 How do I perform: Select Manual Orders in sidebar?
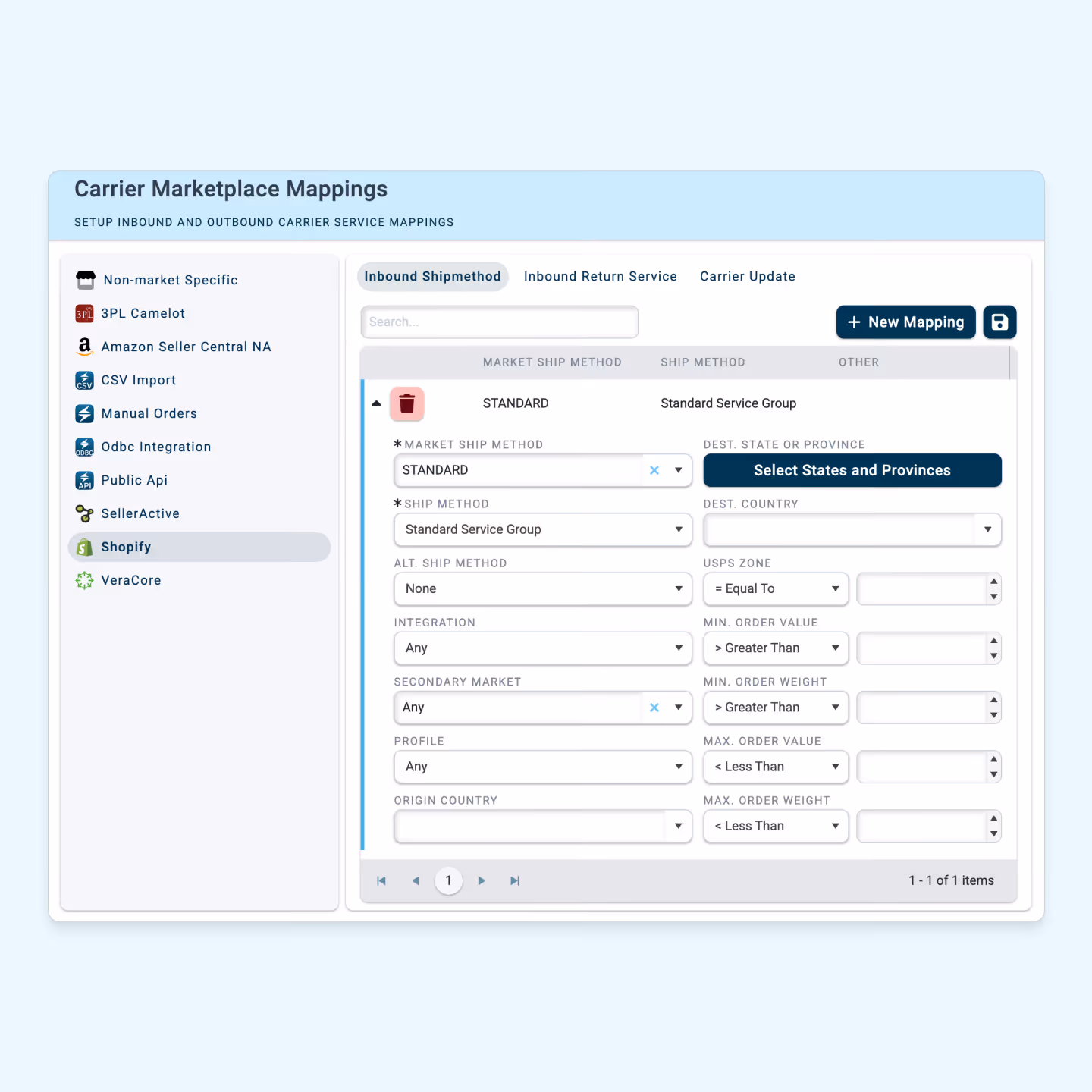pyautogui.click(x=199, y=413)
